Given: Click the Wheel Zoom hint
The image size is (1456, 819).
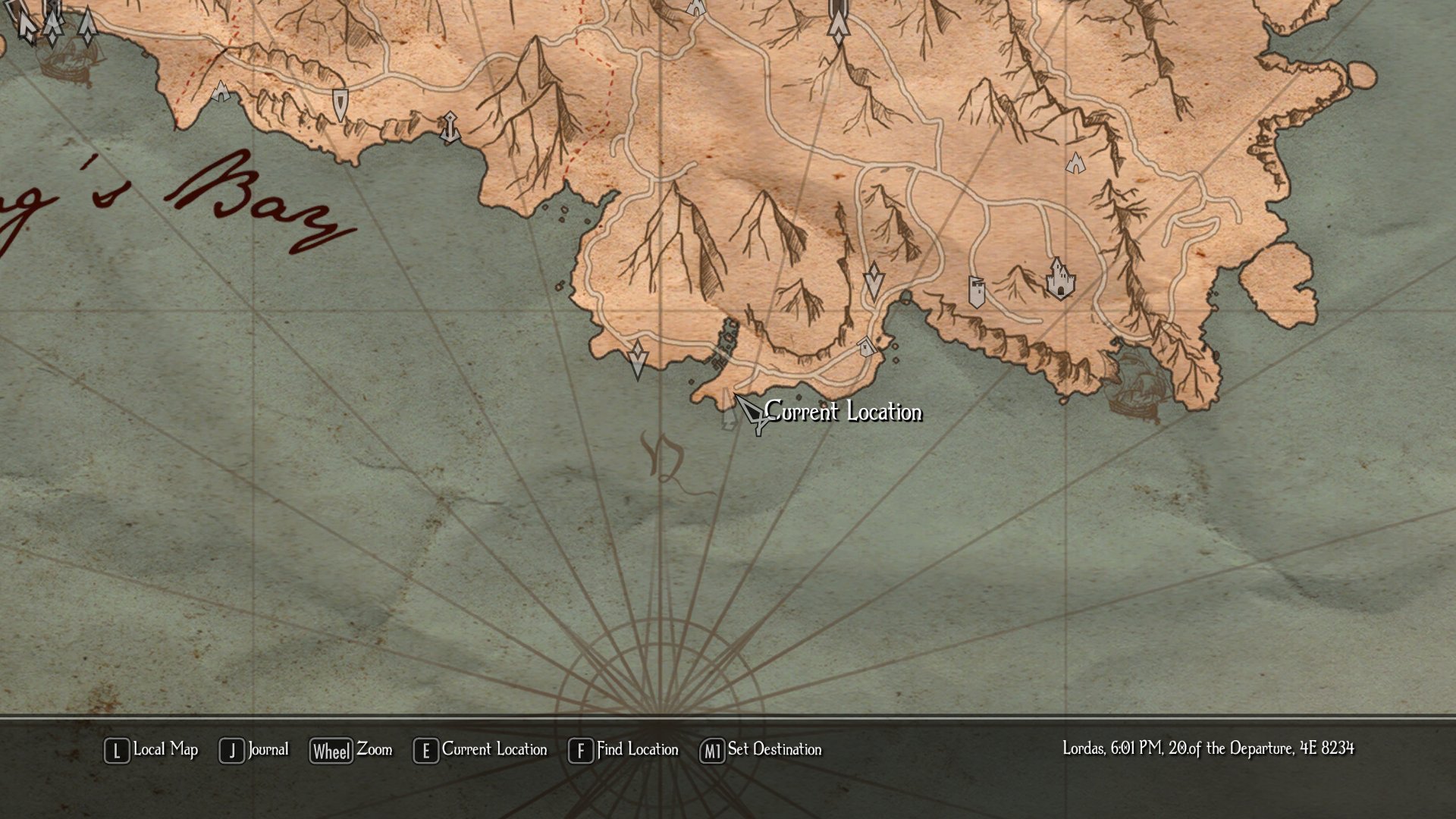Looking at the screenshot, I should click(351, 750).
